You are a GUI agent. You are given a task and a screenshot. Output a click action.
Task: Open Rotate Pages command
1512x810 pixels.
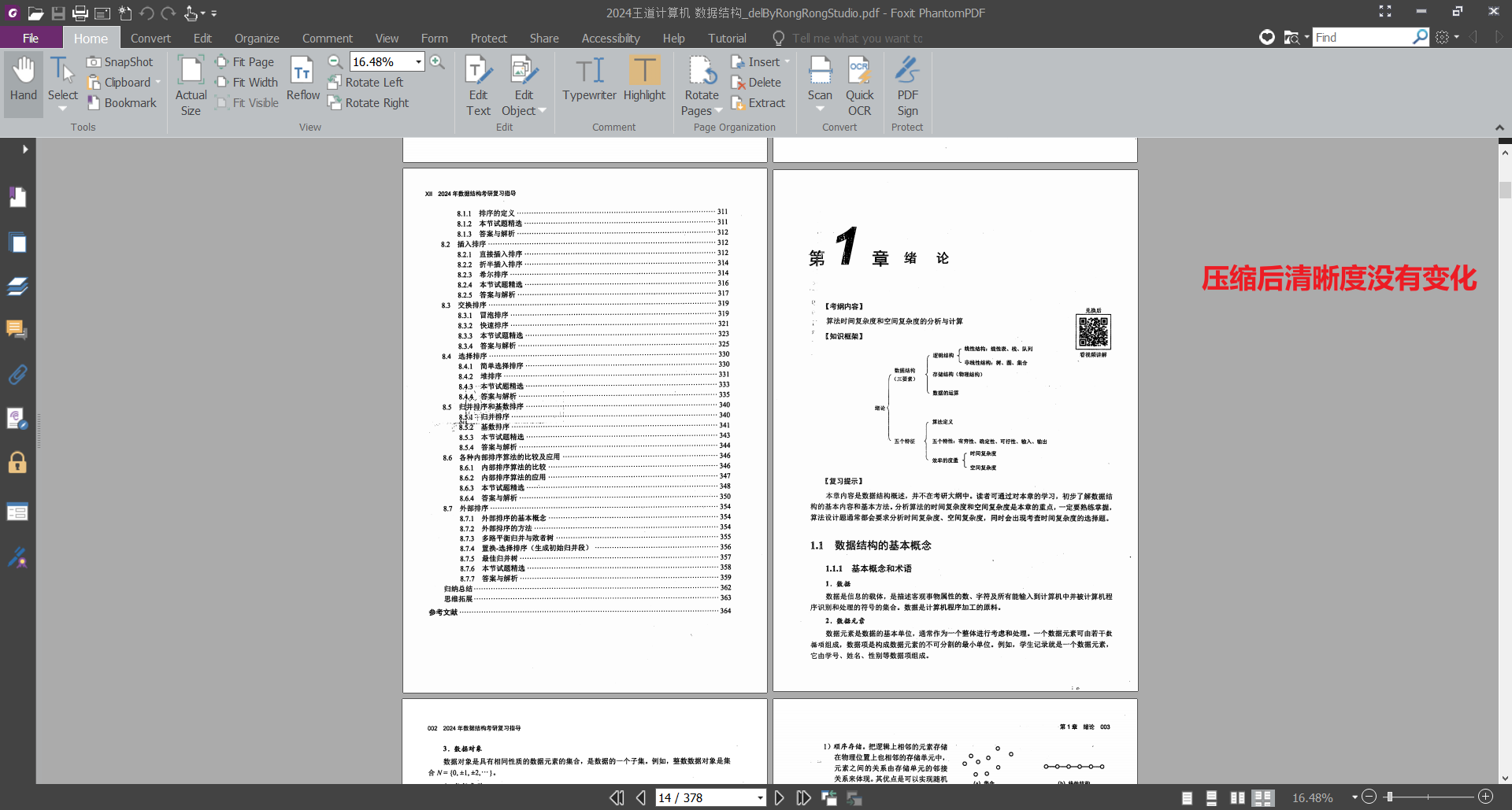(702, 86)
